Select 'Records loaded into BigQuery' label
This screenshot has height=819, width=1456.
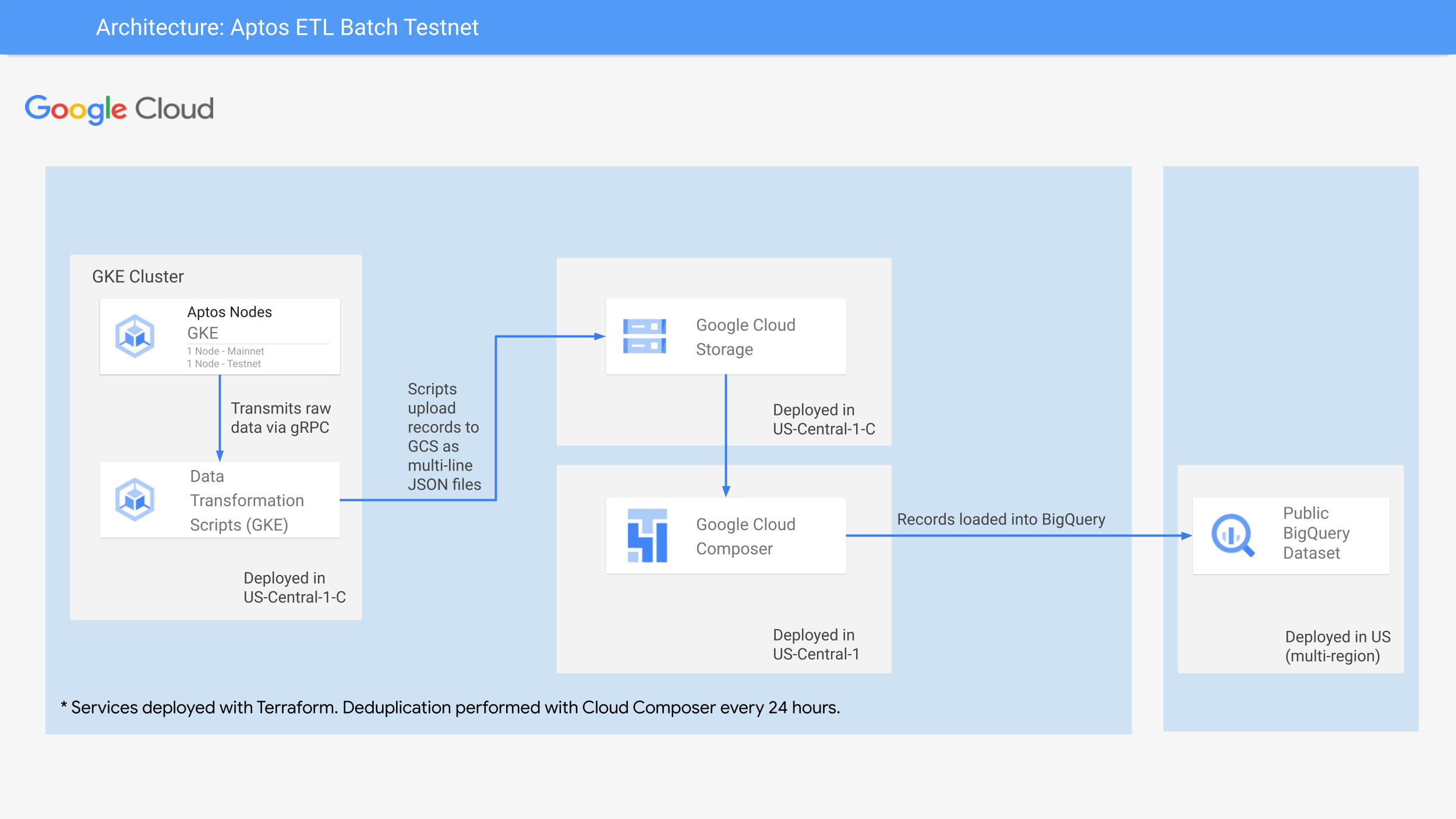[1001, 519]
